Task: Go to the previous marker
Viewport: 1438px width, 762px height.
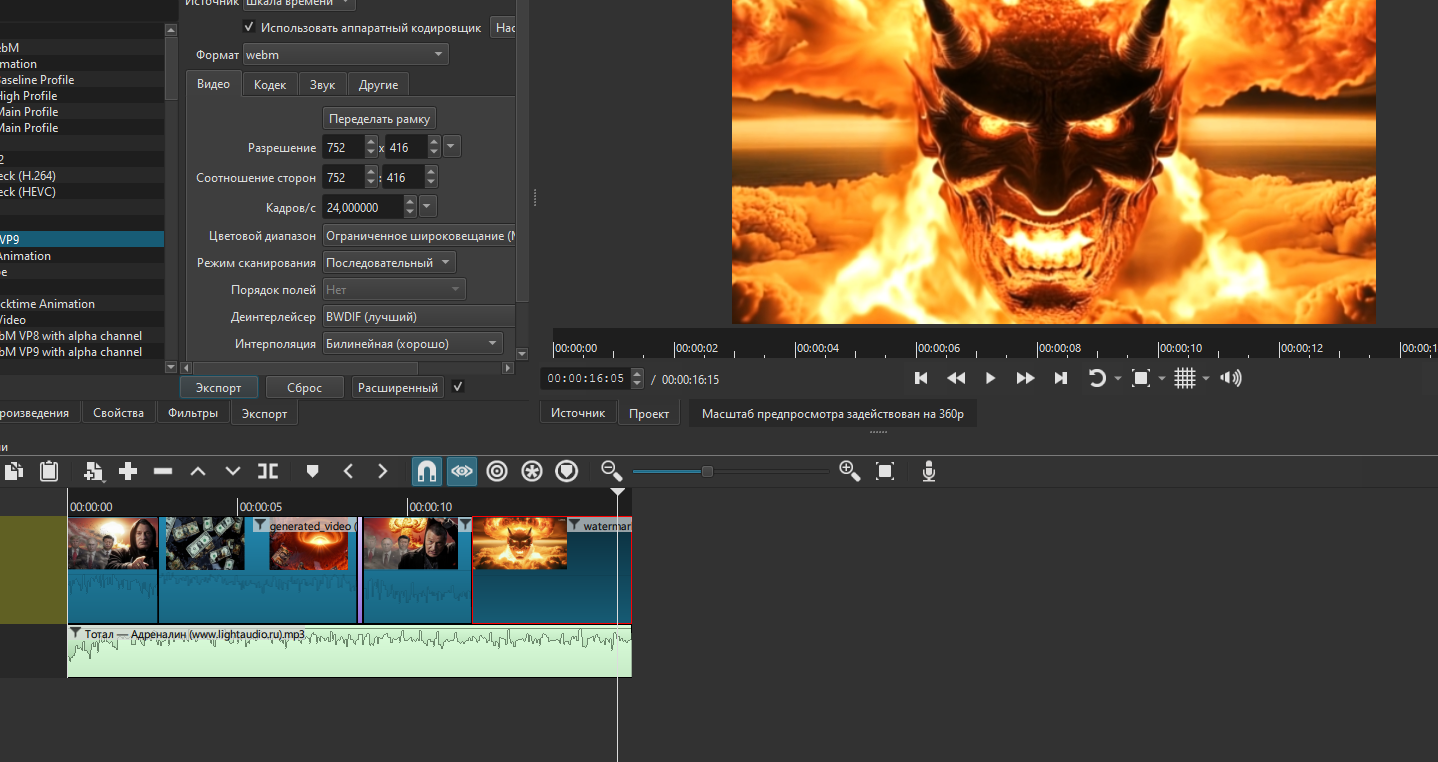Action: 348,471
